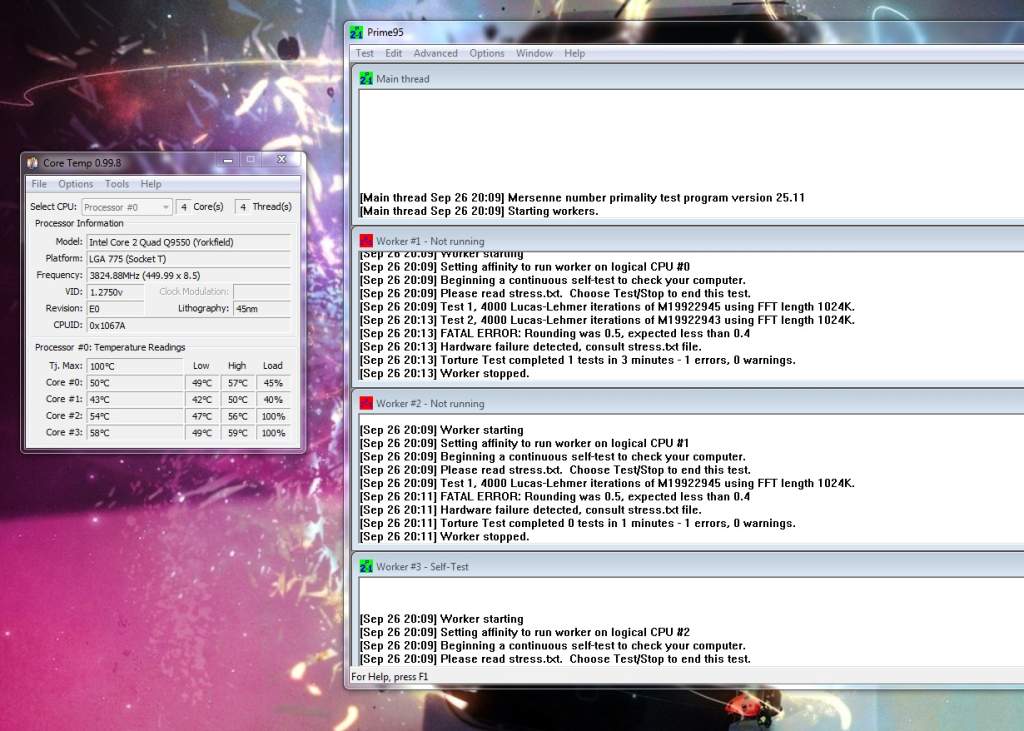Click Worker #3 'logical CPU #2' affinity line
Viewport: 1024px width, 731px height.
[x=525, y=632]
